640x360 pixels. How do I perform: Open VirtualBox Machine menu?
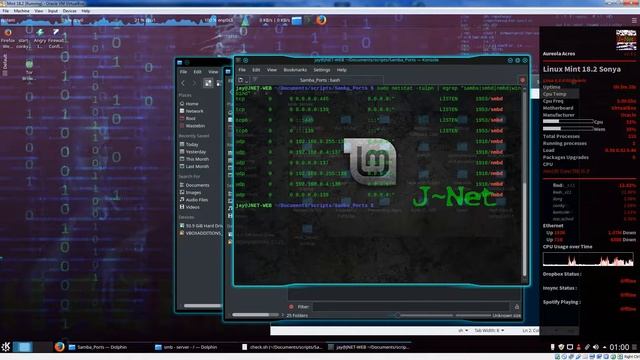21,11
